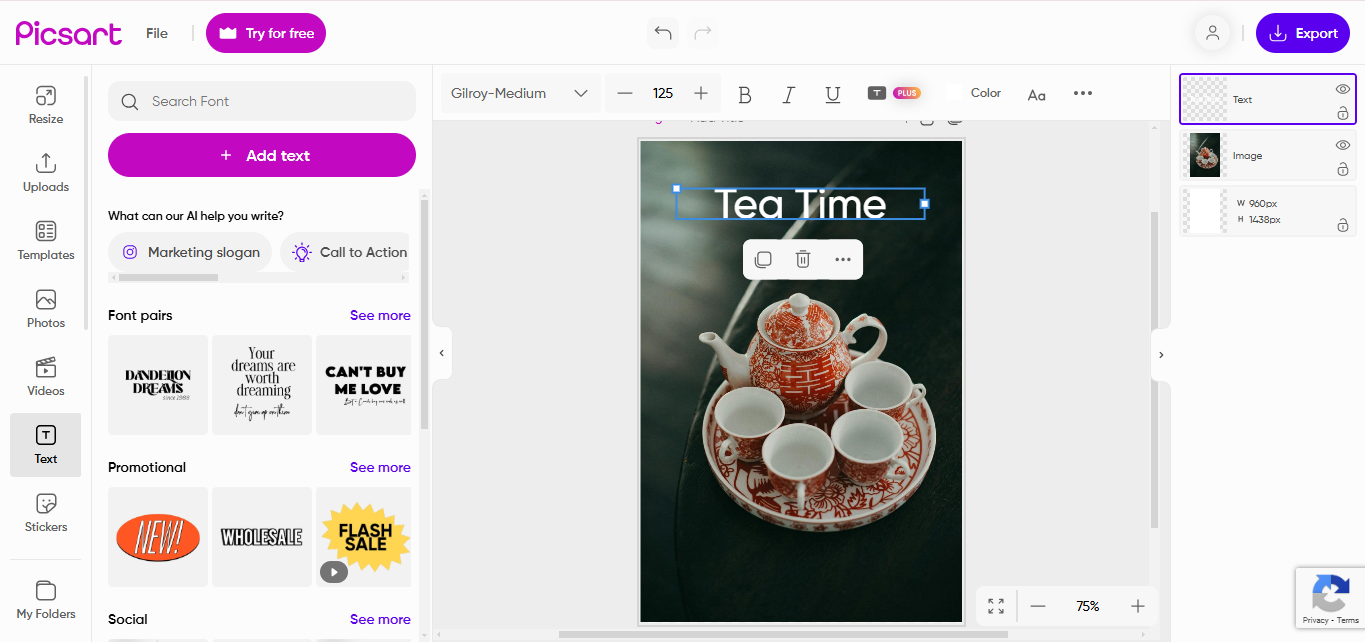Click the canvas horizontal scrollbar
The width and height of the screenshot is (1365, 642).
point(783,634)
